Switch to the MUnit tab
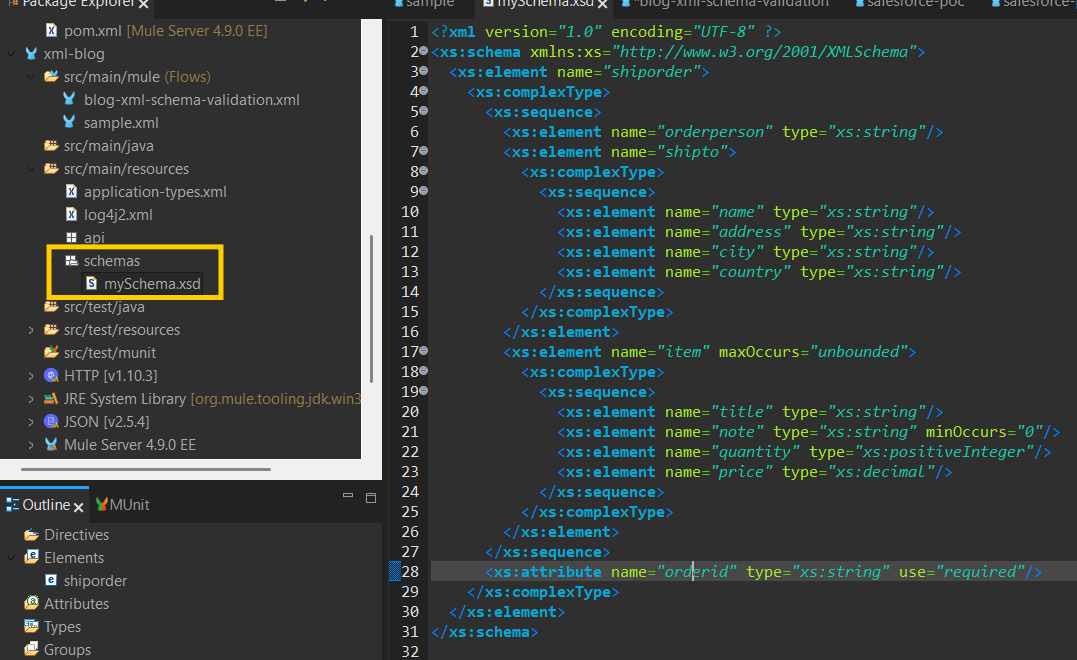 122,505
